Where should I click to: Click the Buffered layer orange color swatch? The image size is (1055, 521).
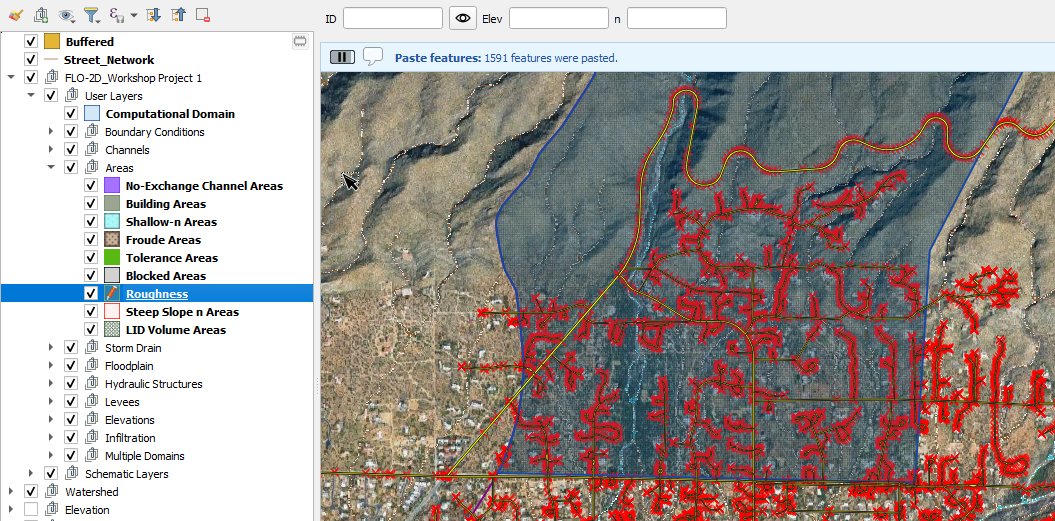click(52, 42)
